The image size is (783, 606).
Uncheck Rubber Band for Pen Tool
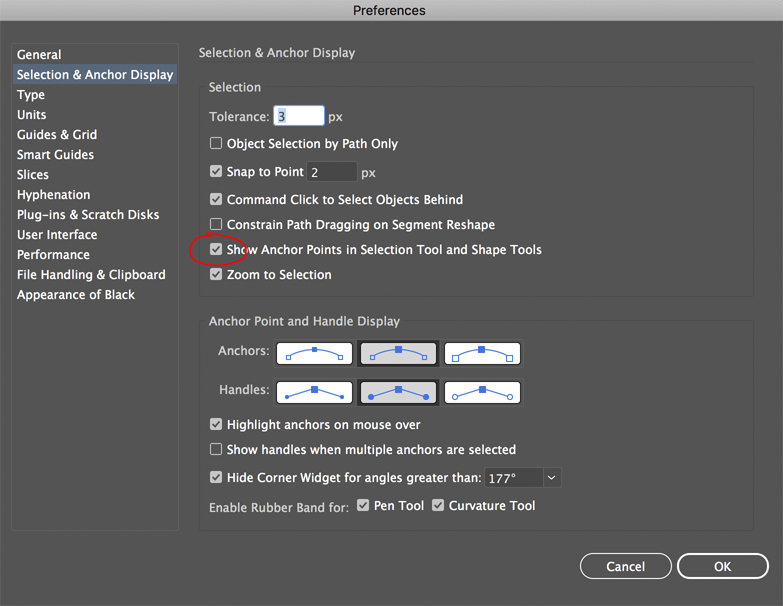pos(363,506)
